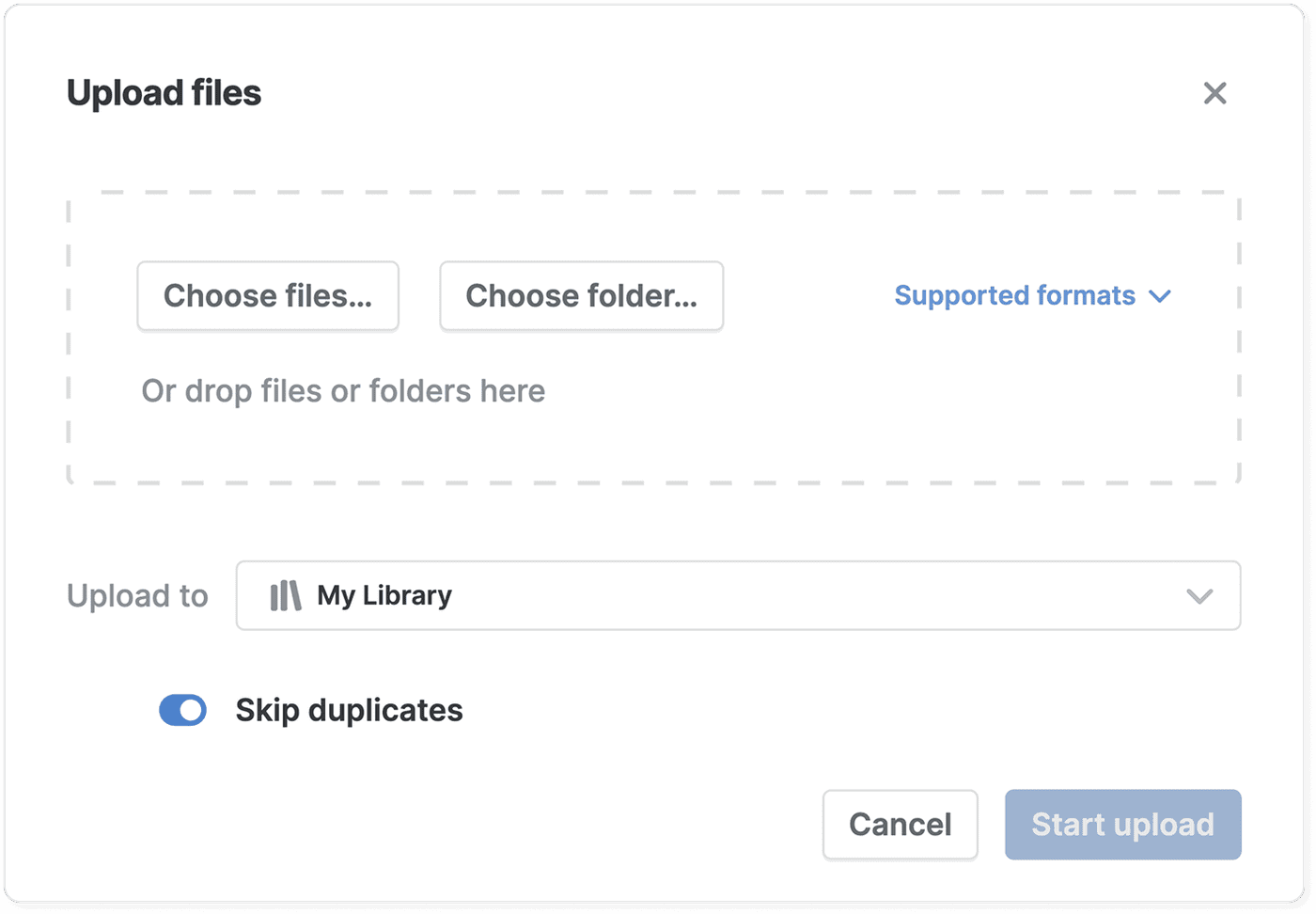Screen dimensions: 1316x914
Task: Select the My Library text in the dropdown
Action: point(384,596)
